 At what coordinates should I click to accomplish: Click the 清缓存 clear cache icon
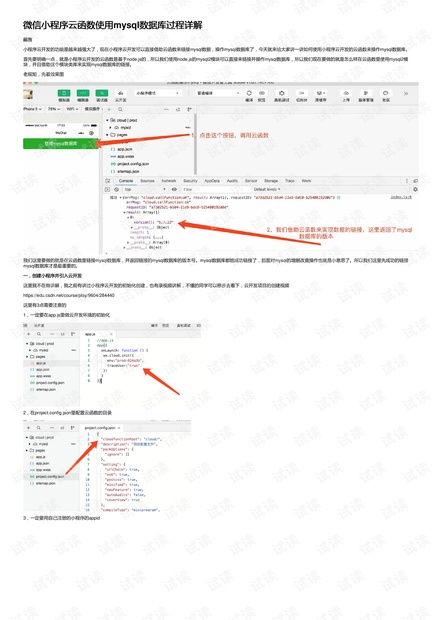tap(320, 93)
